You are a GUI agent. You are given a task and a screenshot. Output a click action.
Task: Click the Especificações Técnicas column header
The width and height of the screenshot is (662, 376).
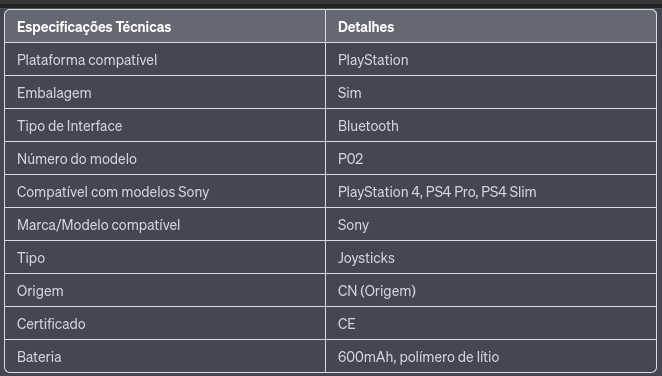165,27
